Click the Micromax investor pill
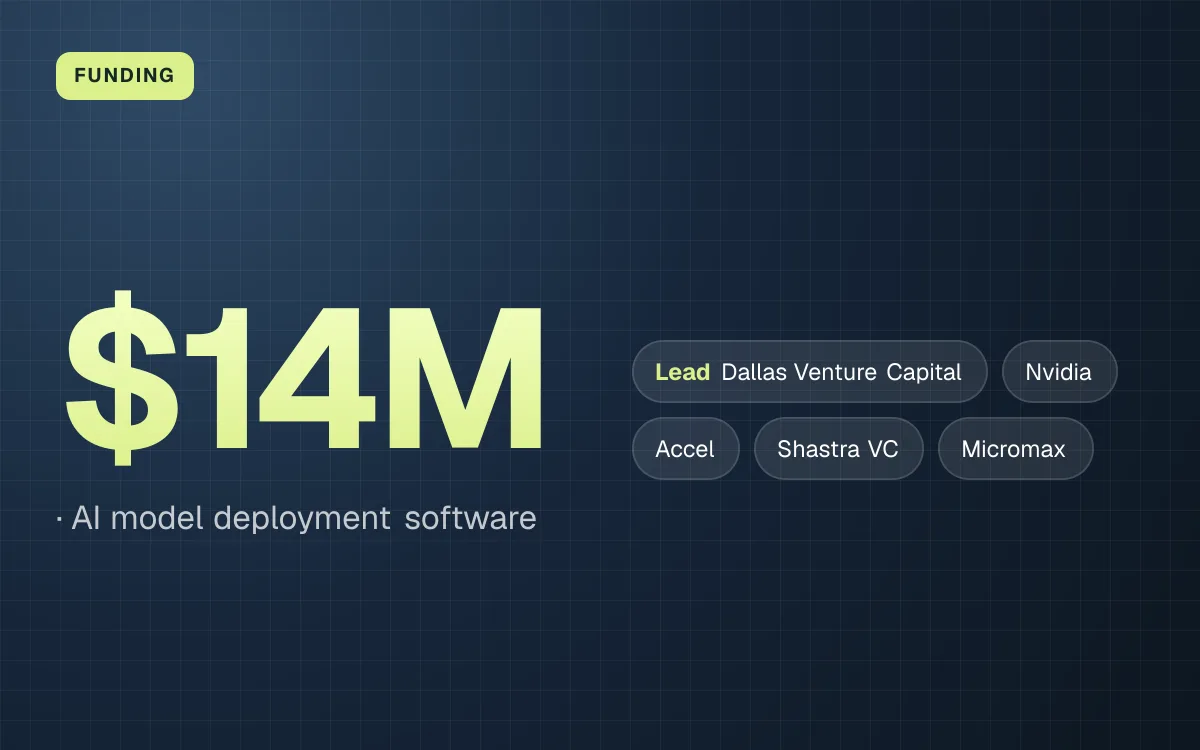This screenshot has height=750, width=1200. pos(1015,449)
